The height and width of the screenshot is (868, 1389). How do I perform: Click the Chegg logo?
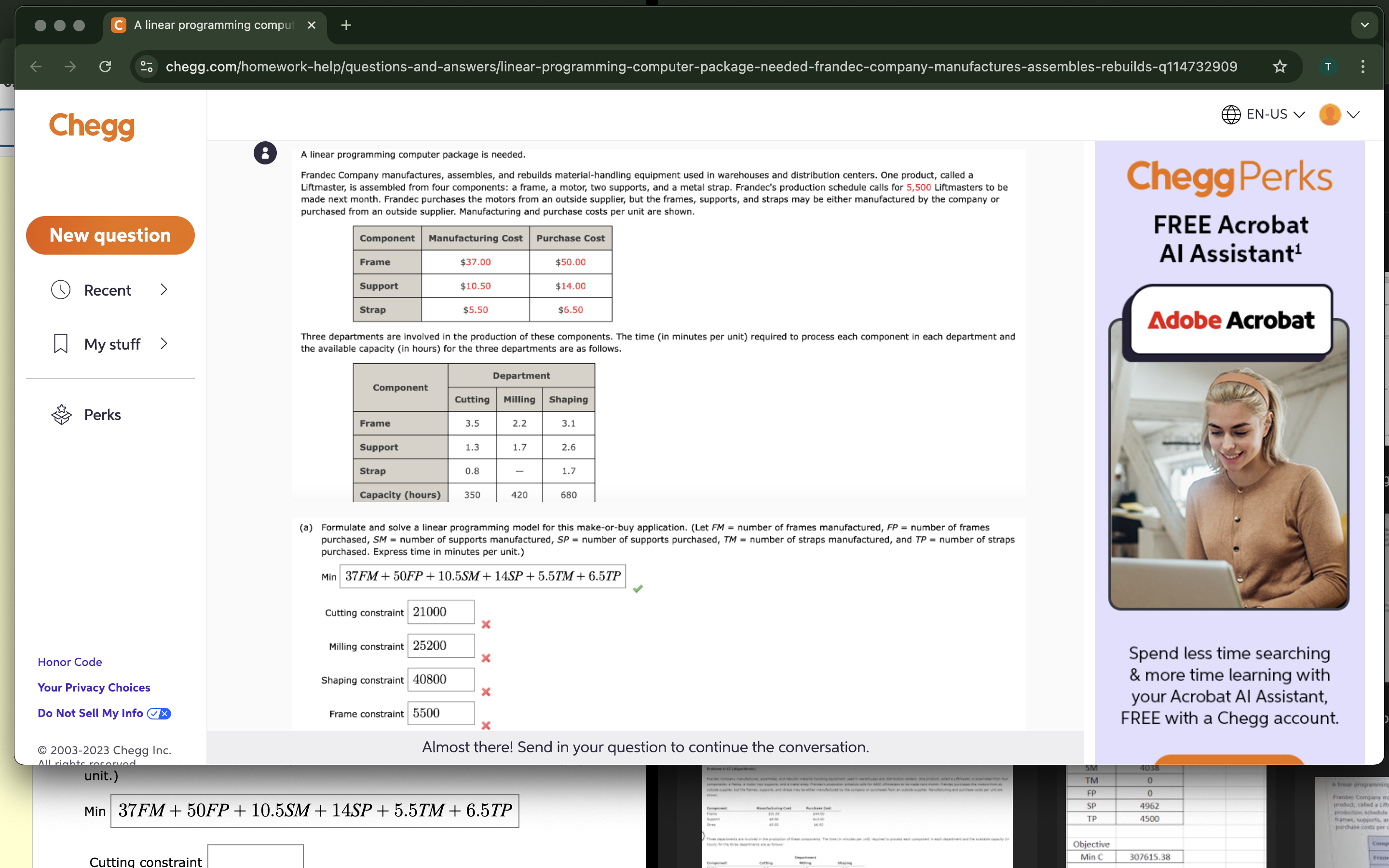(91, 126)
